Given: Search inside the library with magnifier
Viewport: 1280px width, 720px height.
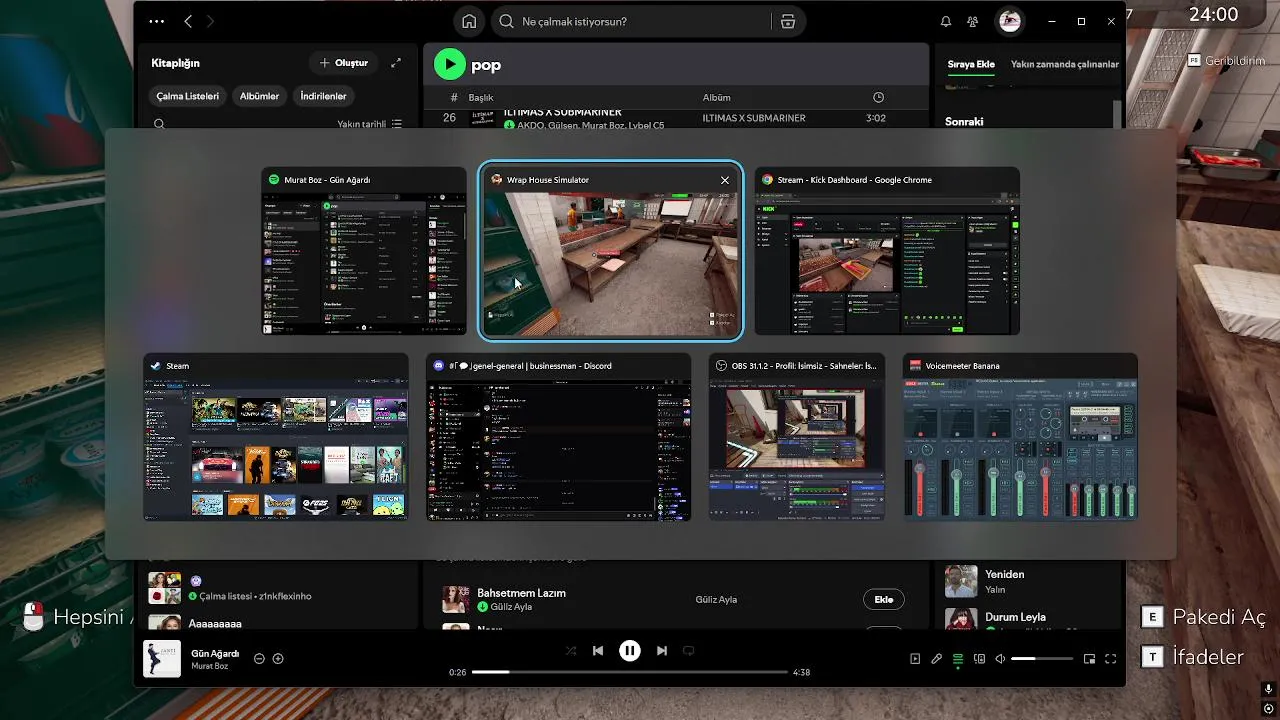Looking at the screenshot, I should pos(159,124).
